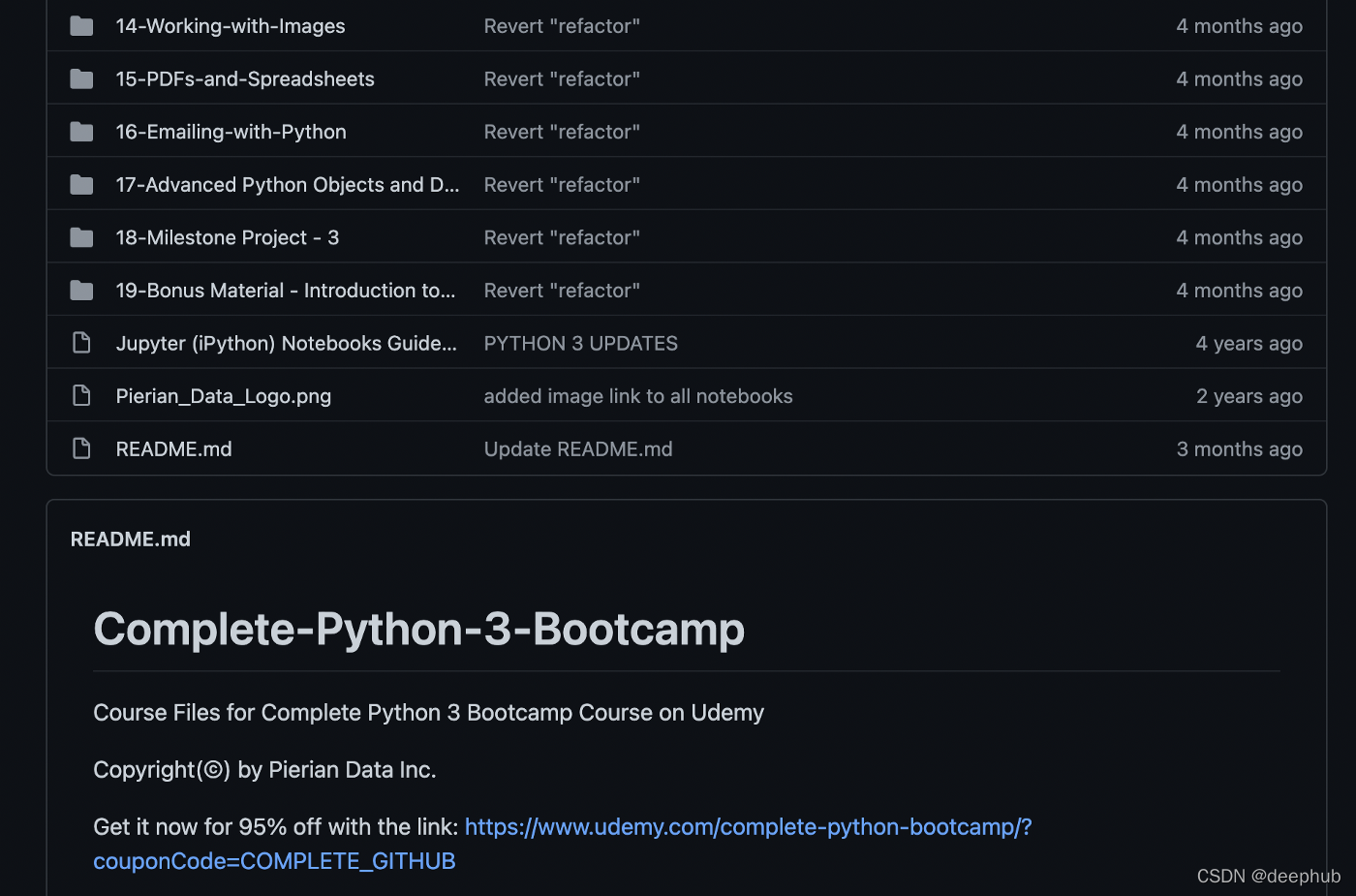Click the file icon for Jupyter Notebooks Guide
Viewport: 1356px width, 896px height.
tap(82, 343)
